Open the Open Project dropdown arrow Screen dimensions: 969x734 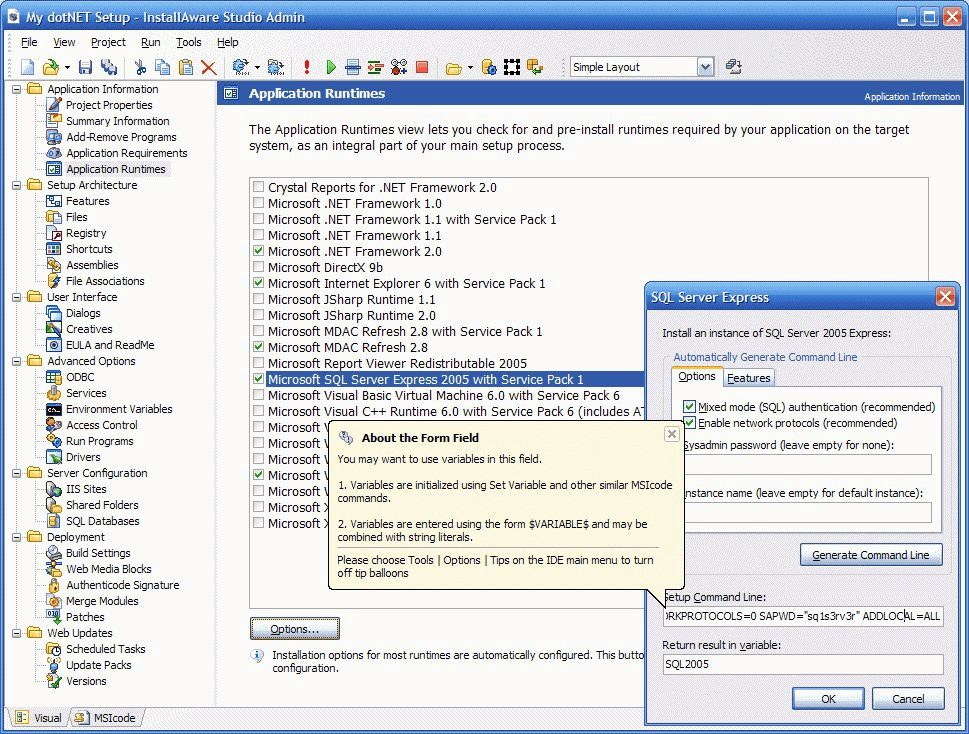pos(67,67)
